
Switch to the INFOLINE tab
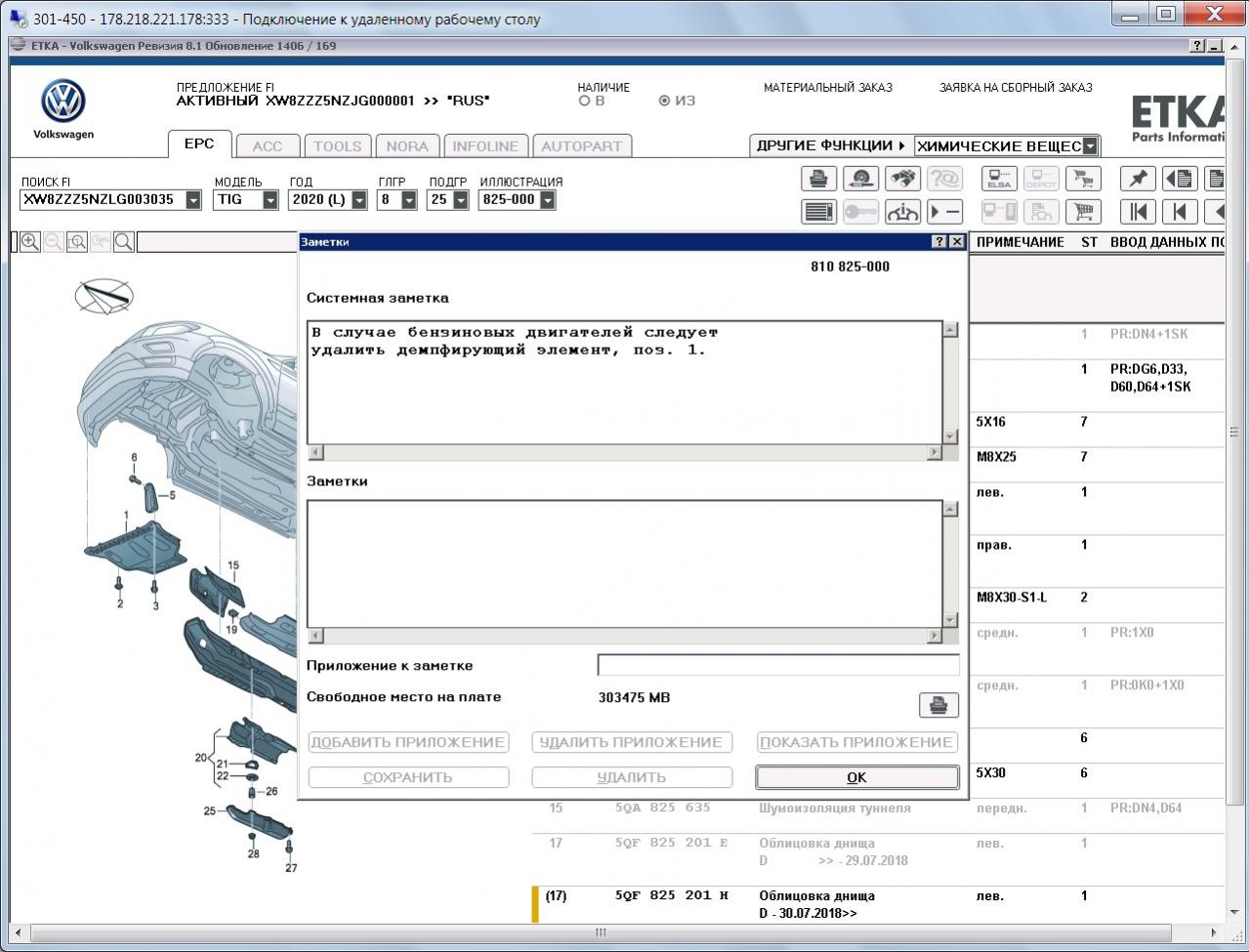[x=485, y=146]
